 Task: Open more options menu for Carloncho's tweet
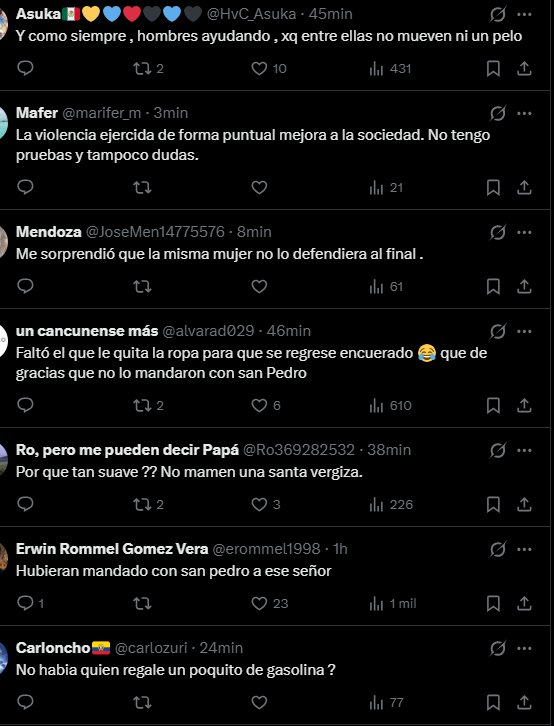click(x=524, y=648)
